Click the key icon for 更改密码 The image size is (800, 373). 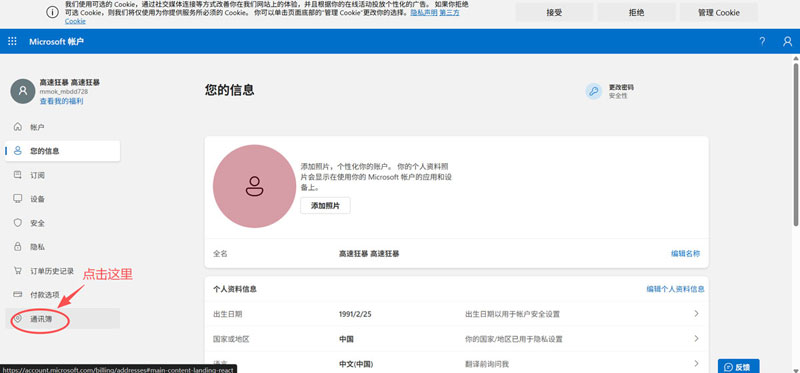pos(593,91)
